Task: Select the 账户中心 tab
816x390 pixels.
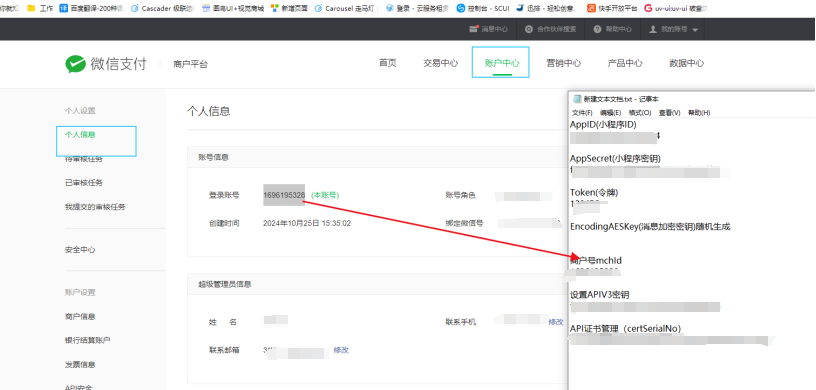Action: (x=501, y=62)
